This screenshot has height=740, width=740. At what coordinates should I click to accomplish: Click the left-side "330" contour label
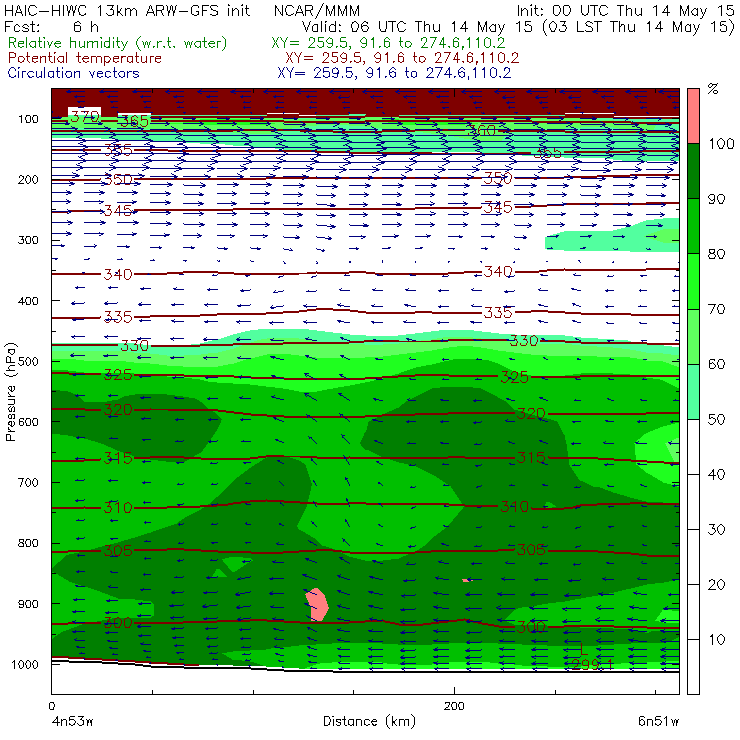[x=135, y=345]
